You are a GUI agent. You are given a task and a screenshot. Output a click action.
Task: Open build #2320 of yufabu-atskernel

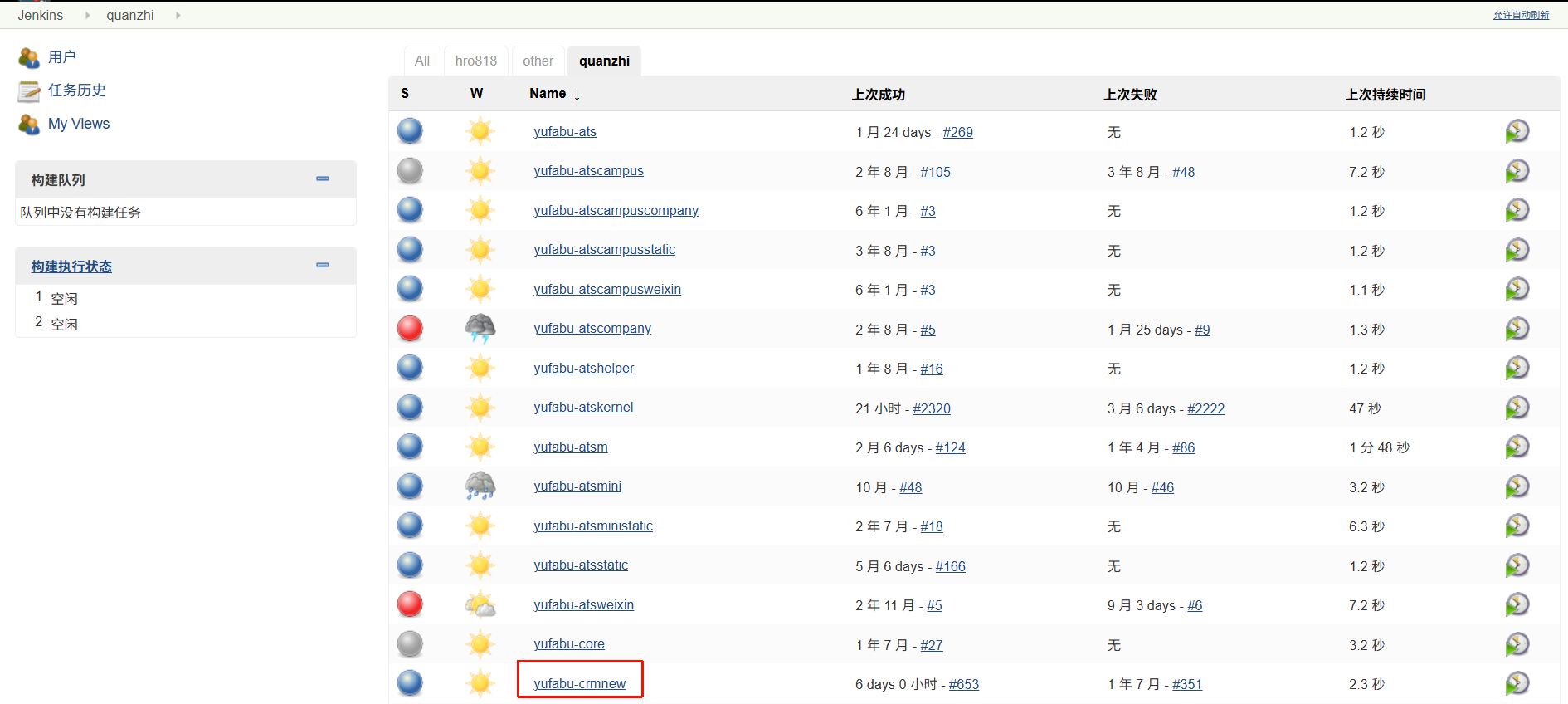[x=932, y=408]
